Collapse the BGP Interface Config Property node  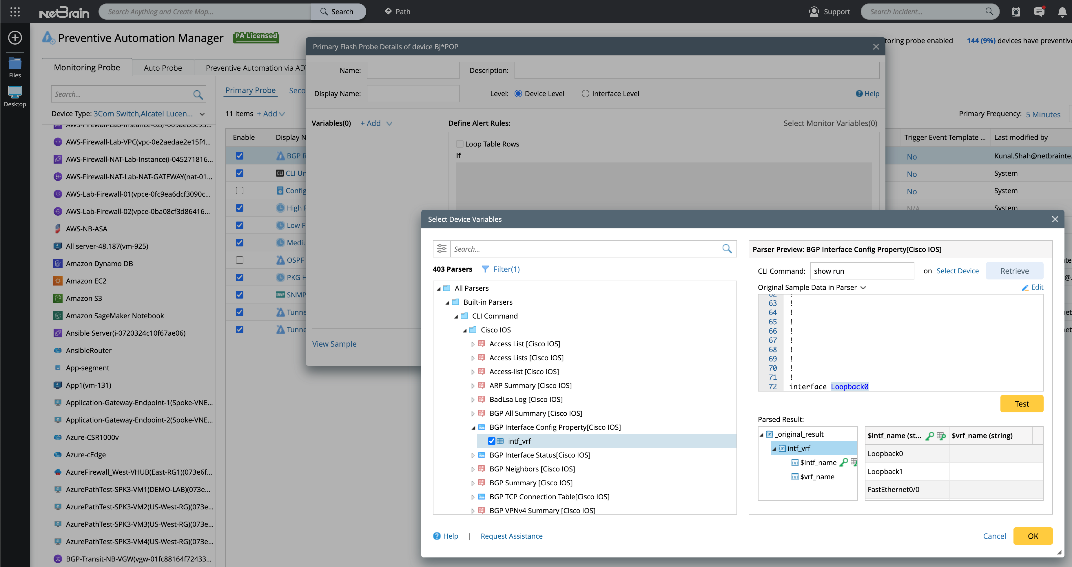click(473, 427)
